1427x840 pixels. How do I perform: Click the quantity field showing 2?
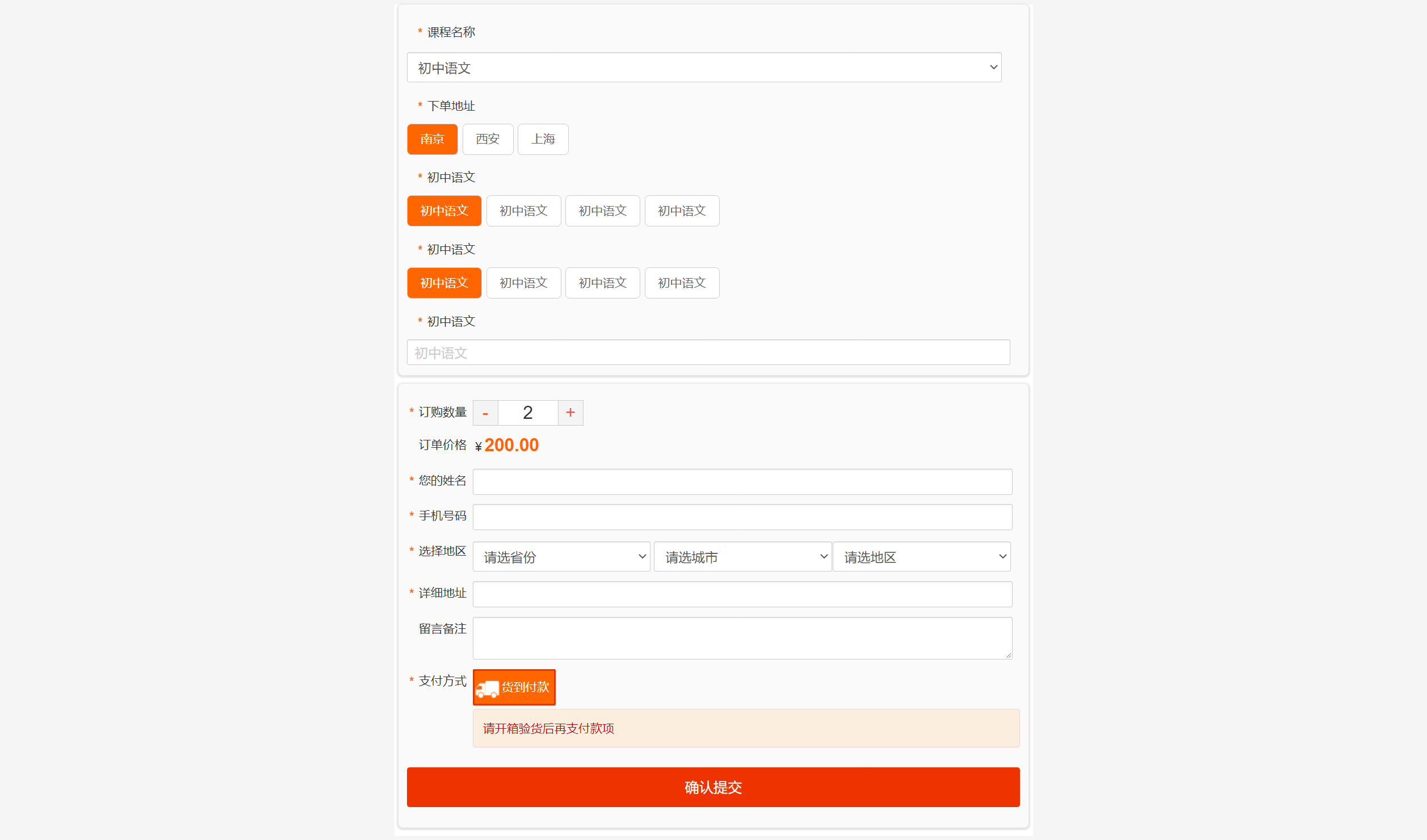[x=528, y=413]
